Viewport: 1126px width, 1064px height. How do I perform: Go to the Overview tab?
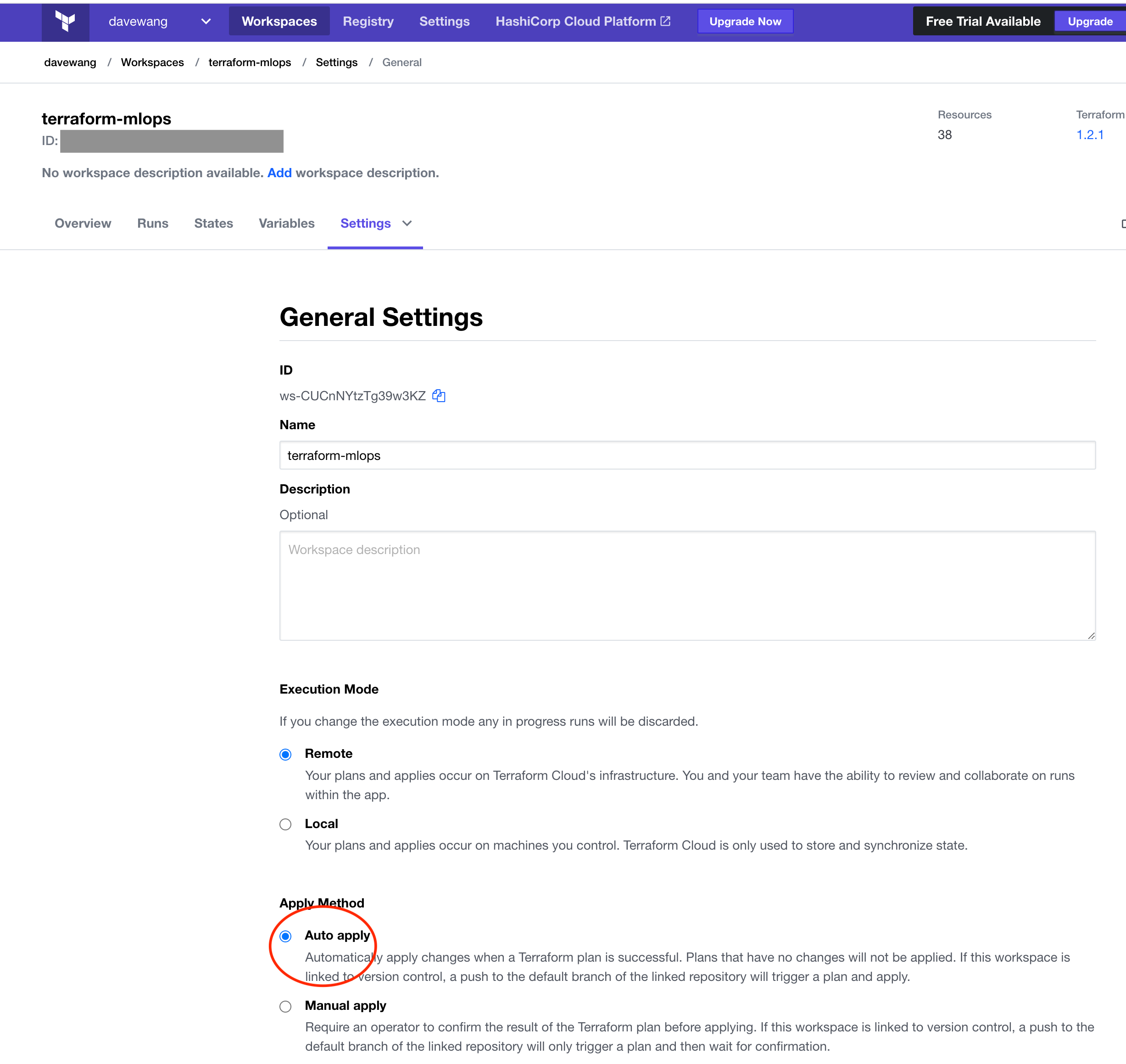click(83, 224)
